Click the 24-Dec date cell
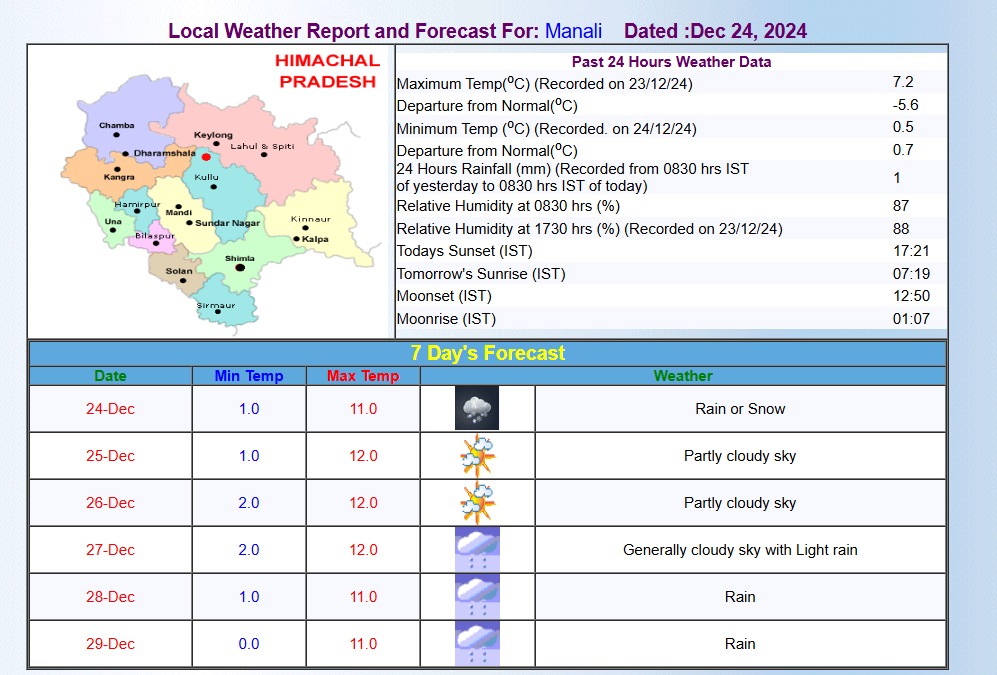This screenshot has width=997, height=675. (x=110, y=409)
